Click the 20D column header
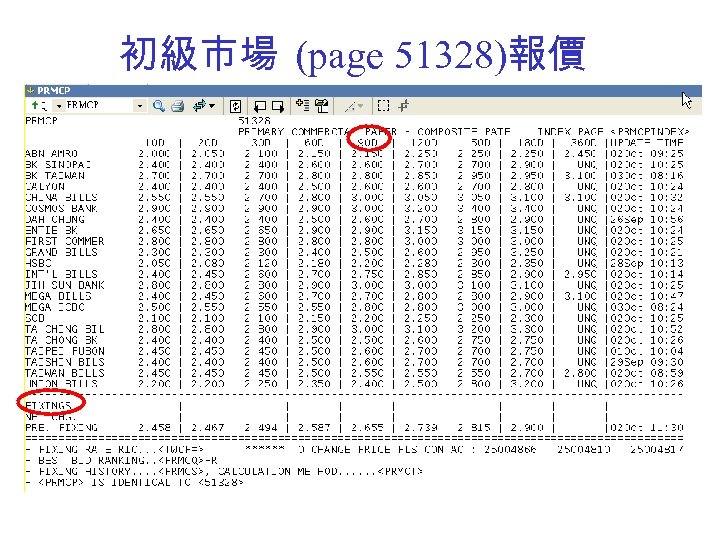The width and height of the screenshot is (720, 540). [208, 142]
